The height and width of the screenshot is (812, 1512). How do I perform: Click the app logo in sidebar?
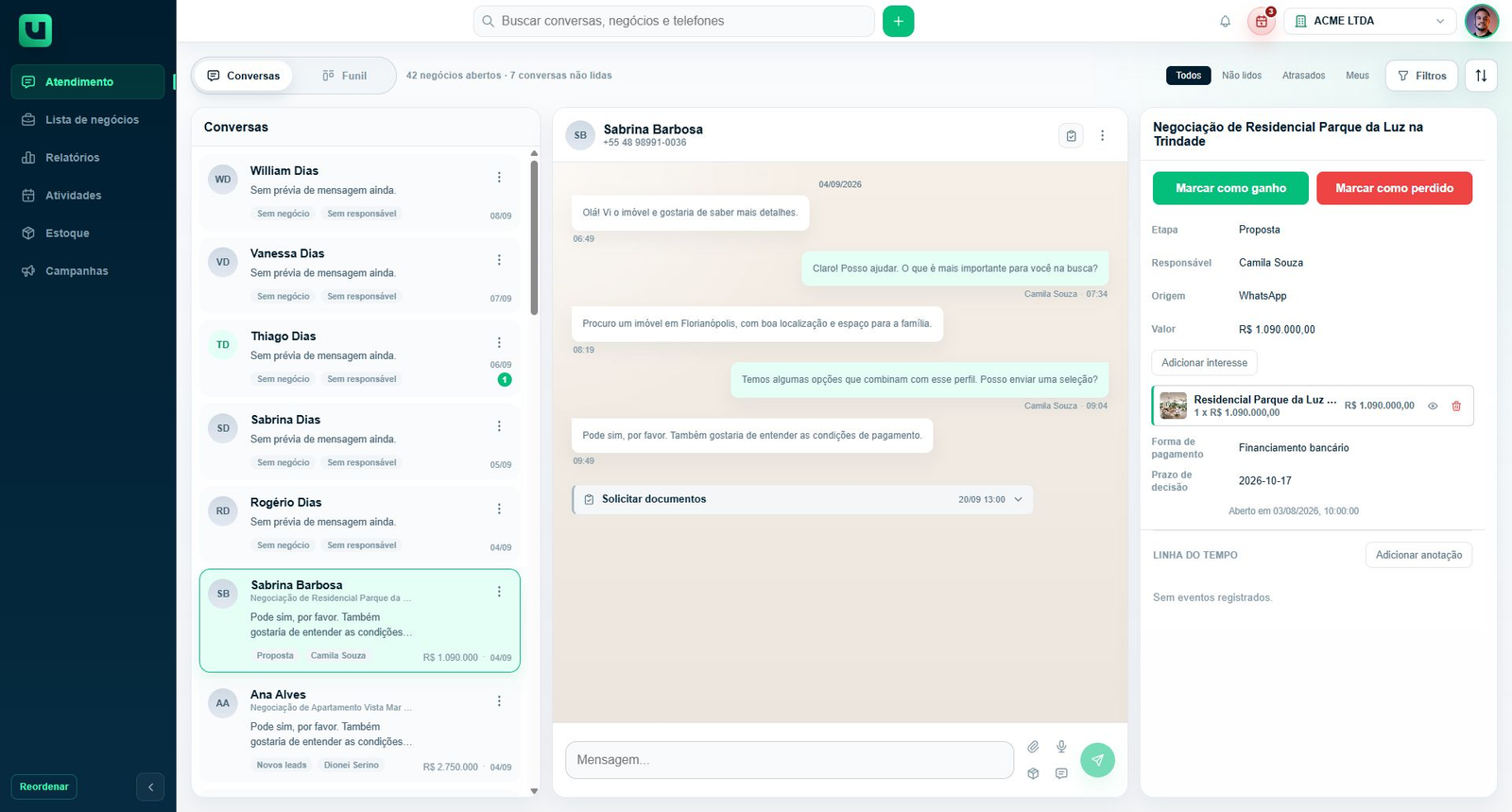pyautogui.click(x=35, y=30)
